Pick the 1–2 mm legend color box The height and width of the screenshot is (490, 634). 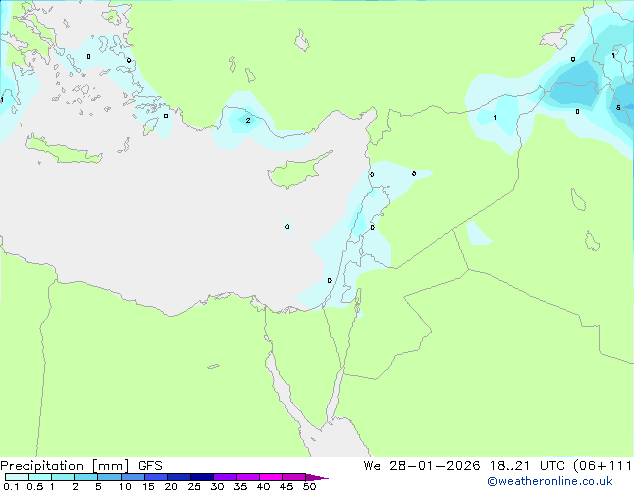63,477
